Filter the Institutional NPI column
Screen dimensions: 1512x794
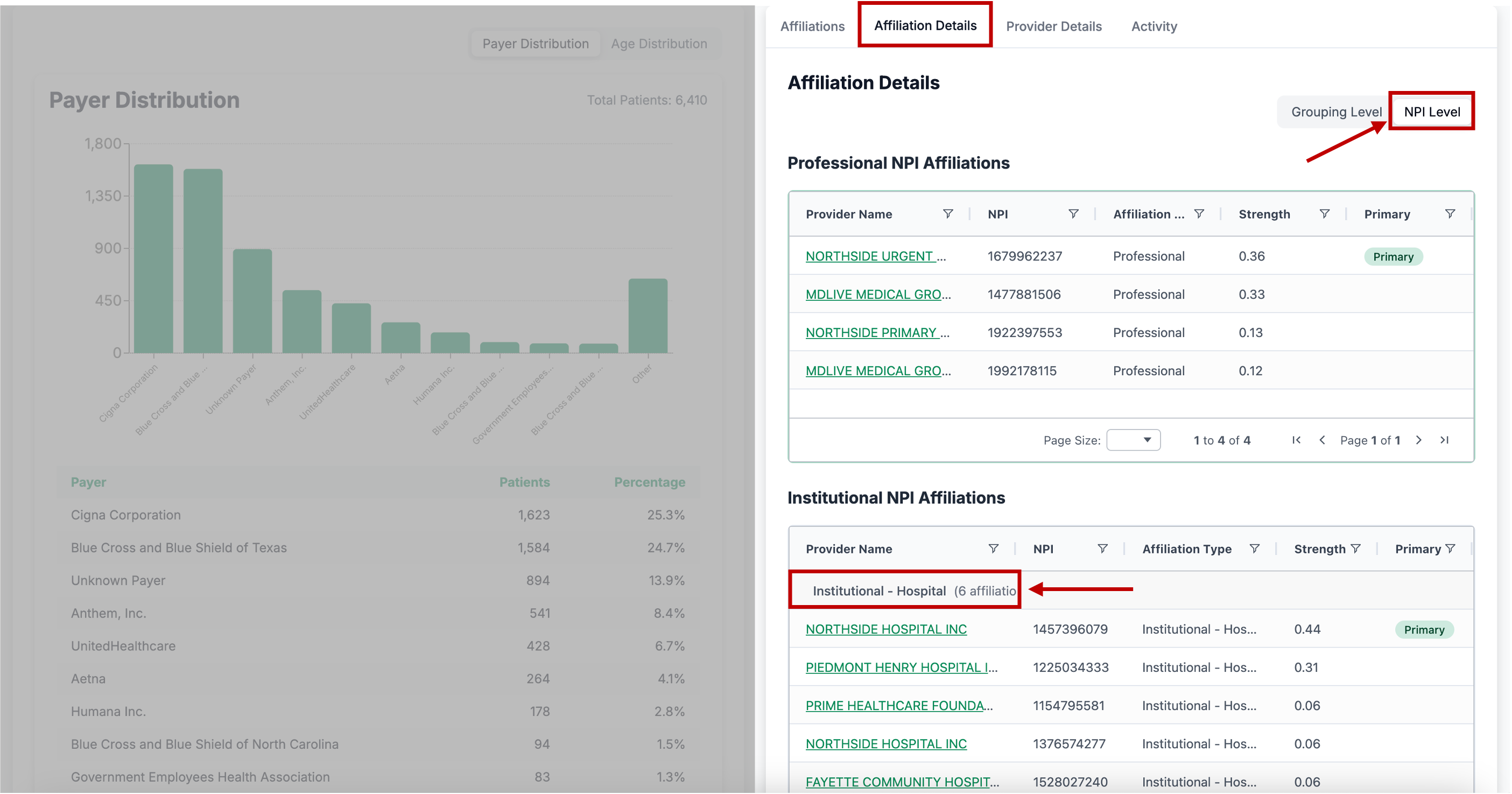1102,548
